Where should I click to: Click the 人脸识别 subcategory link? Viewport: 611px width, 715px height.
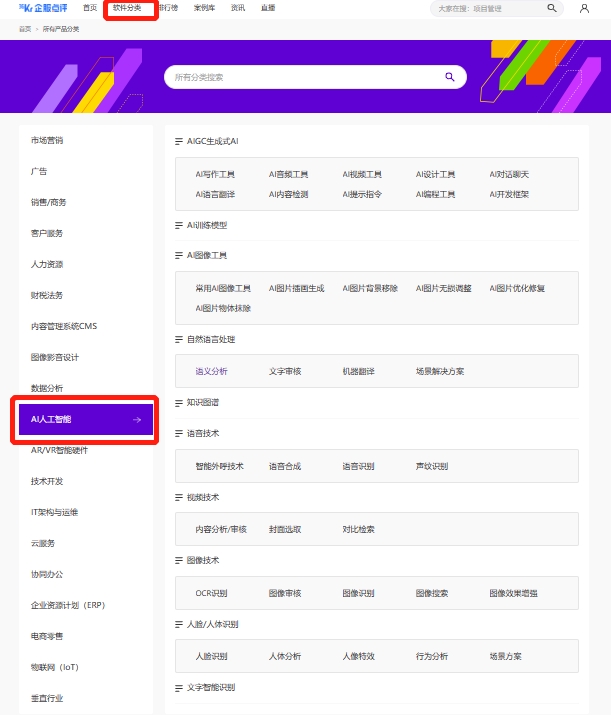(211, 656)
